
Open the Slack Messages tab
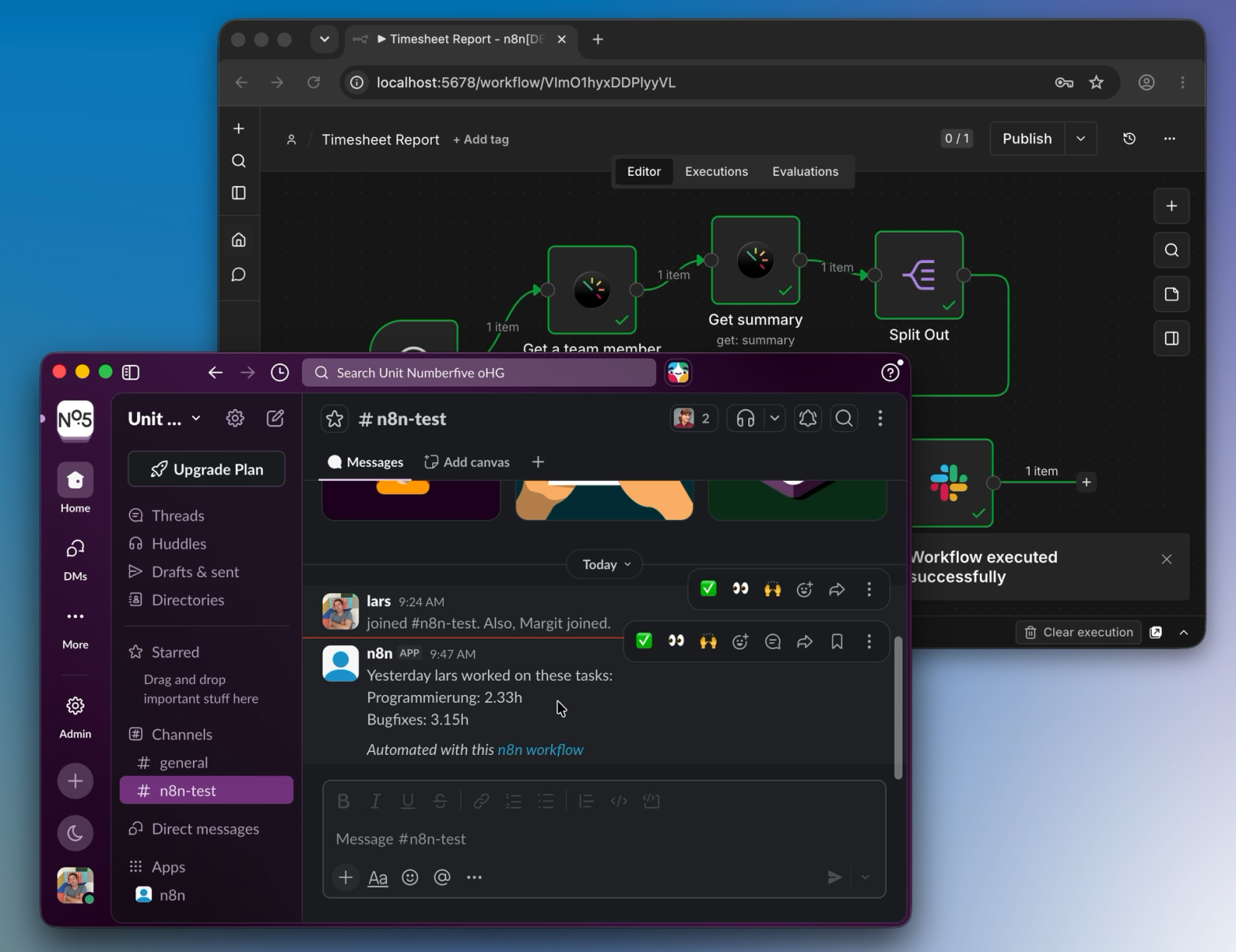click(365, 463)
